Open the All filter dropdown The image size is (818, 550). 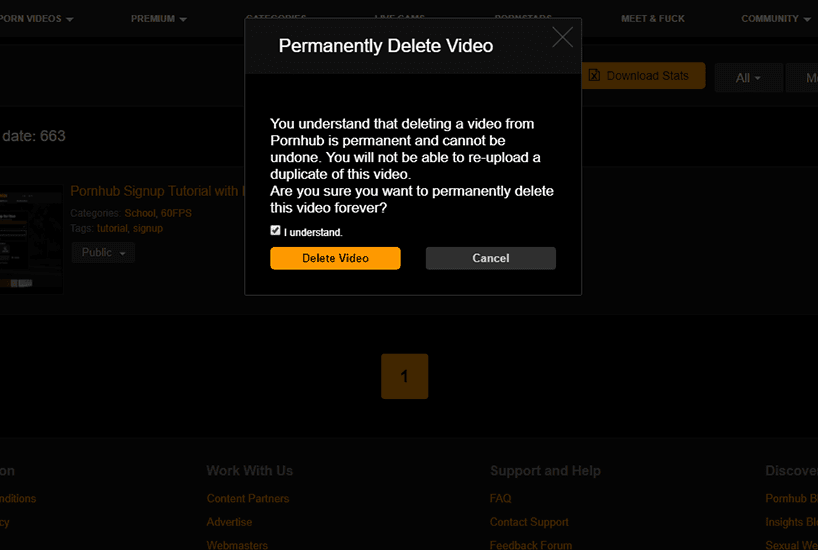(x=748, y=78)
